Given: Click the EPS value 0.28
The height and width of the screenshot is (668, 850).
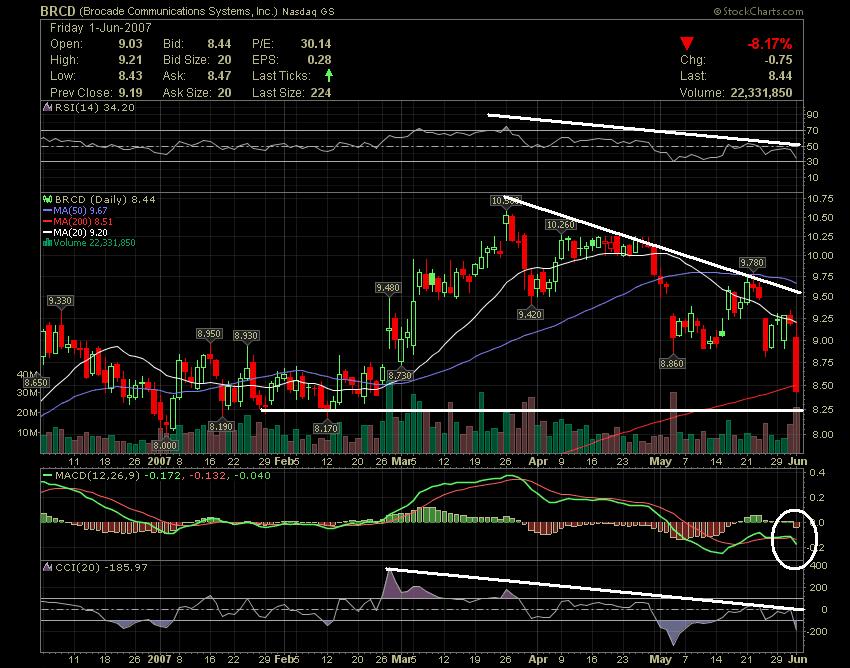Looking at the screenshot, I should 319,60.
